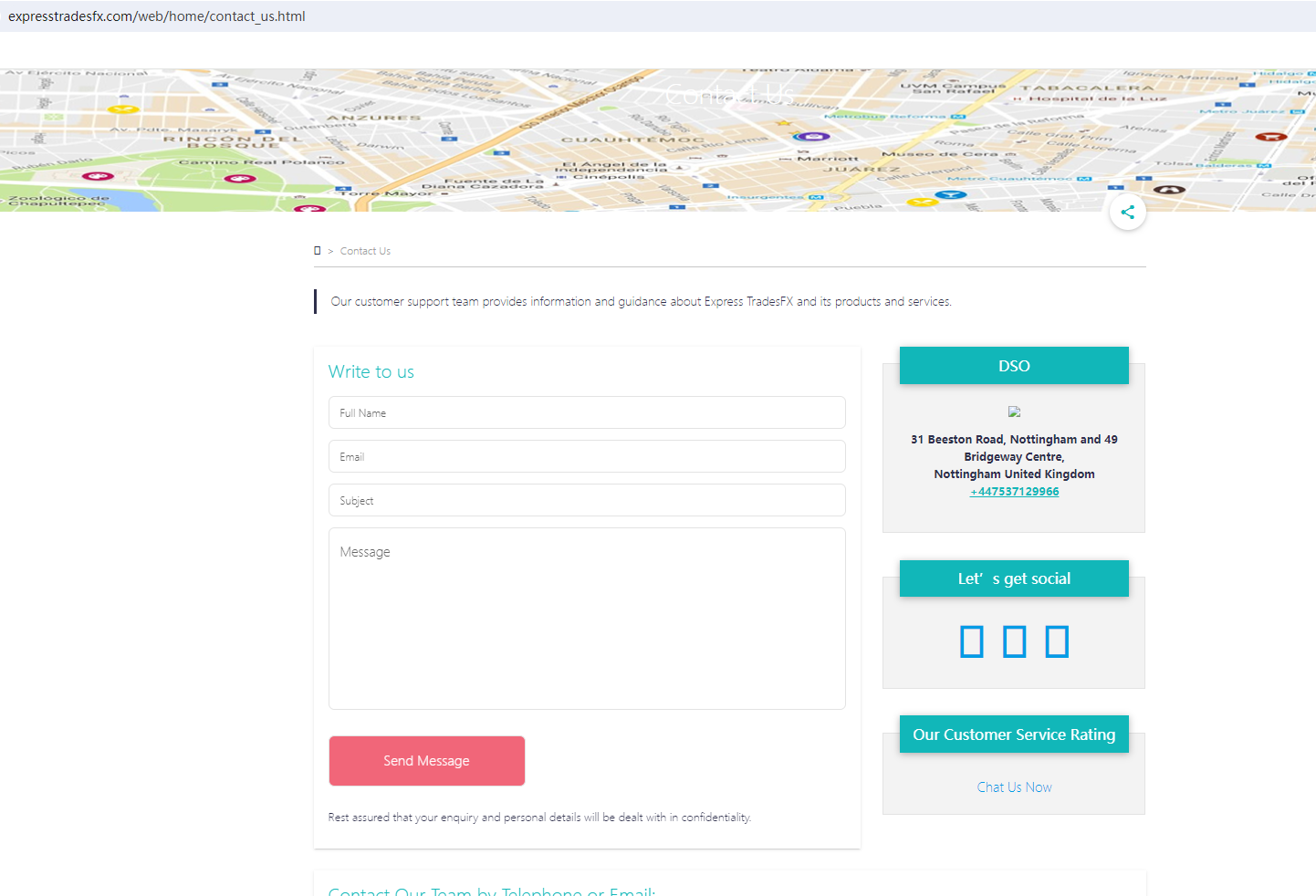Call phone number +447537129966
The height and width of the screenshot is (896, 1316).
coord(1014,492)
